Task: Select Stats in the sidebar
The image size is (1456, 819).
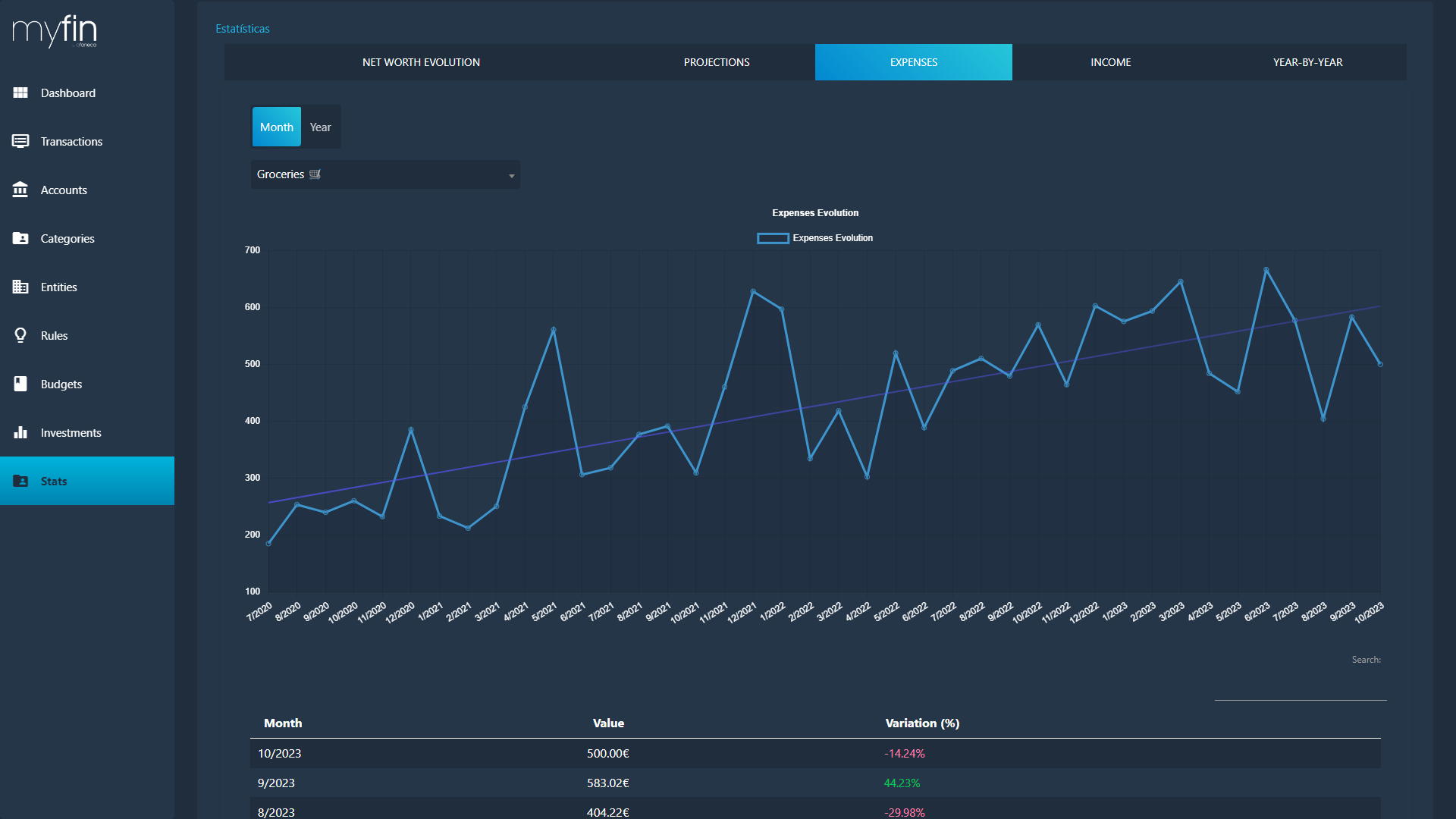Action: pos(87,481)
